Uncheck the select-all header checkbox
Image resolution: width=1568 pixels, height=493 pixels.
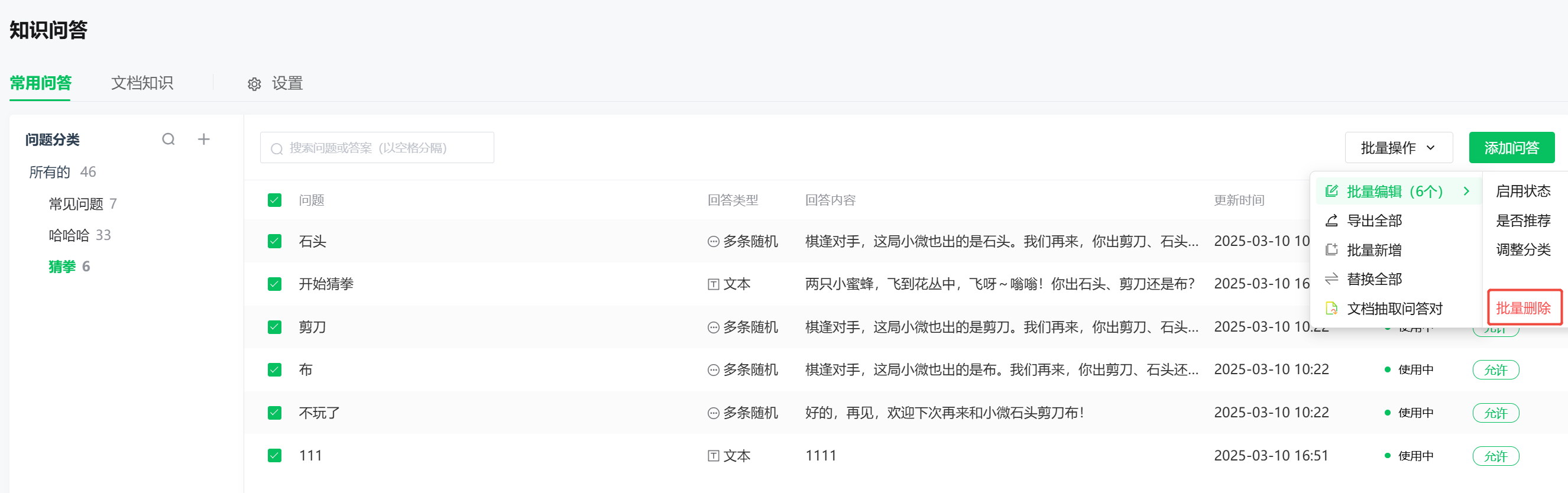(x=274, y=200)
